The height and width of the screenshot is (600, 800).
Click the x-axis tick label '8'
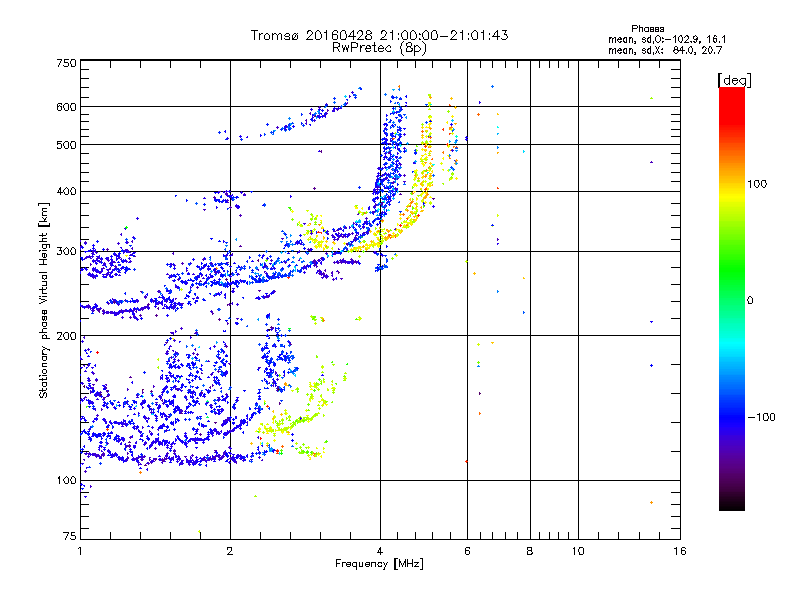point(530,551)
